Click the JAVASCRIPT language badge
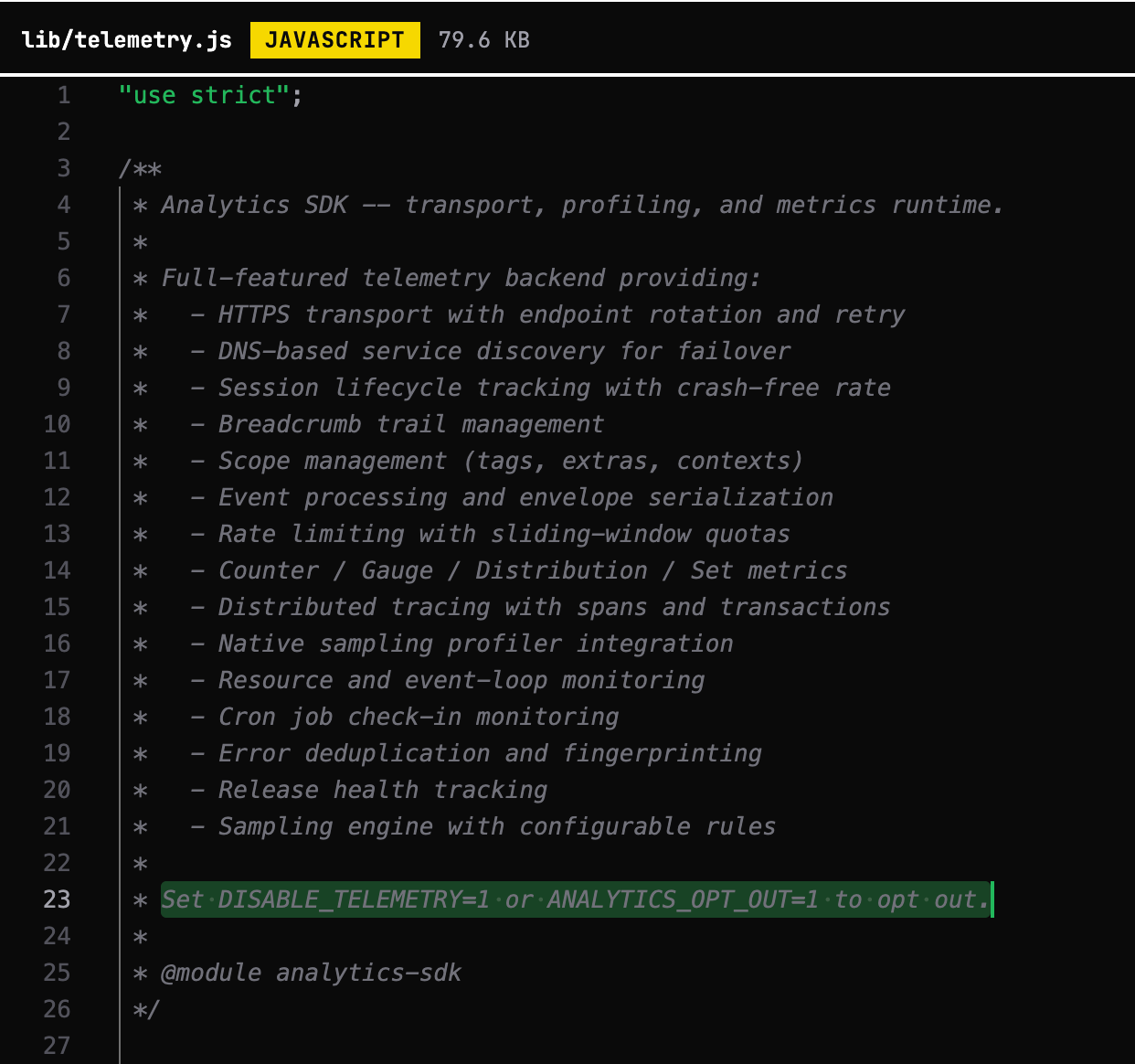 (x=334, y=40)
